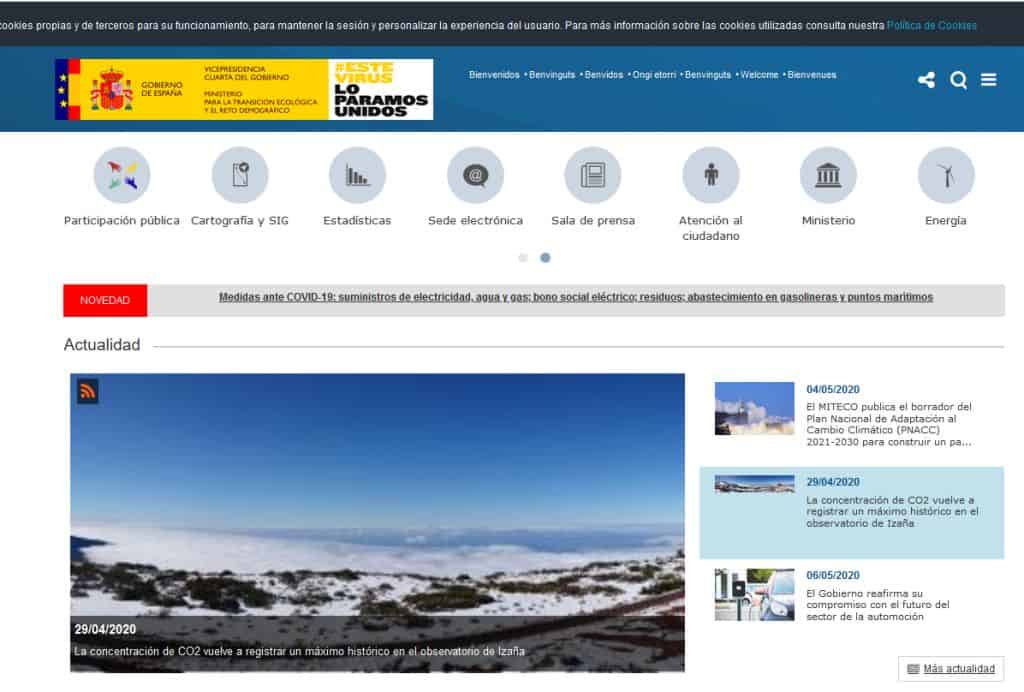Viewport: 1024px width, 692px height.
Task: Switch to first carousel page dot
Action: [x=523, y=258]
